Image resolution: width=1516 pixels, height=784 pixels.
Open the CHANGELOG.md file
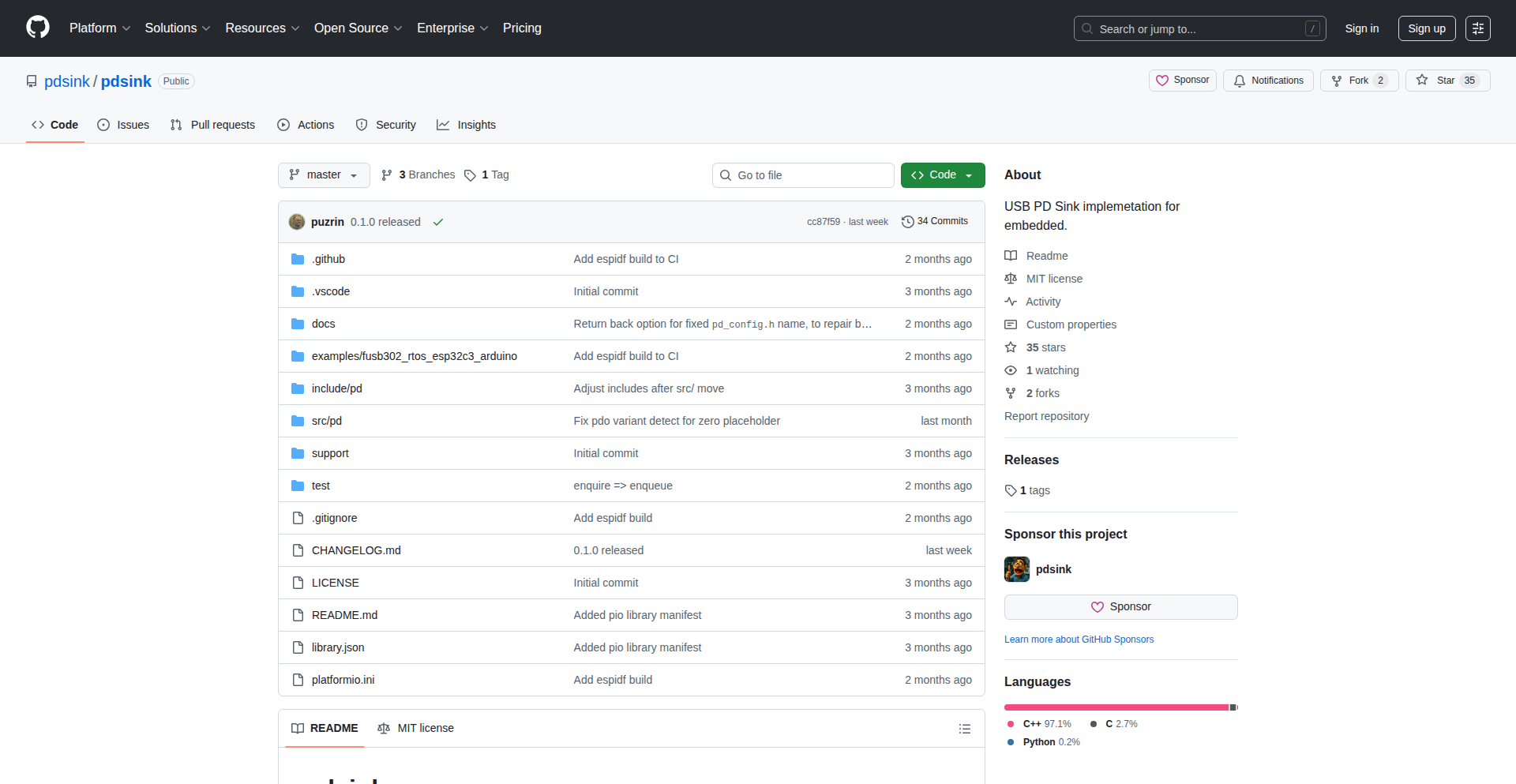[356, 550]
